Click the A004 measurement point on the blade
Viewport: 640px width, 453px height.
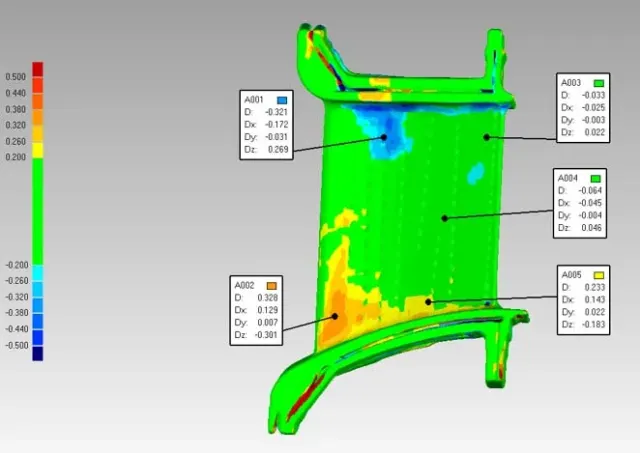click(x=445, y=218)
